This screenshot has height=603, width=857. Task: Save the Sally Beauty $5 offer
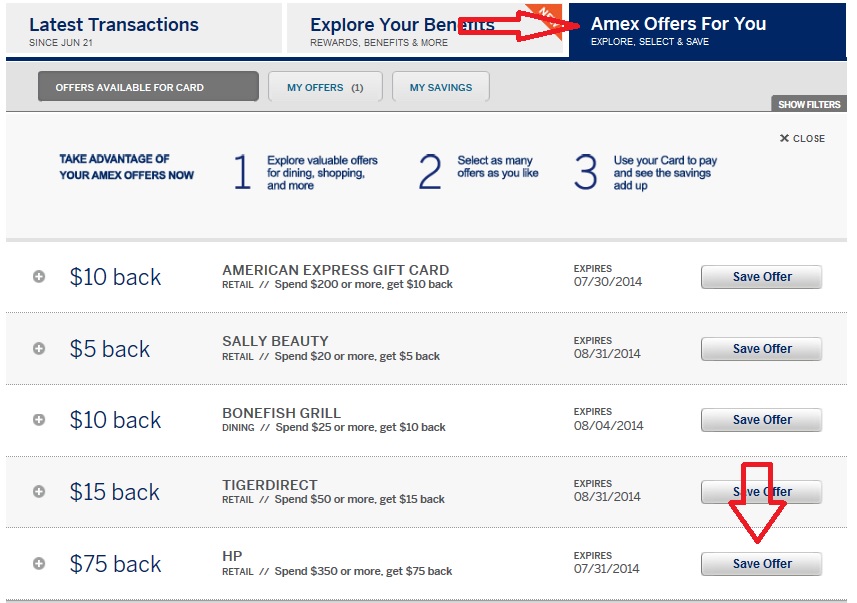click(761, 349)
